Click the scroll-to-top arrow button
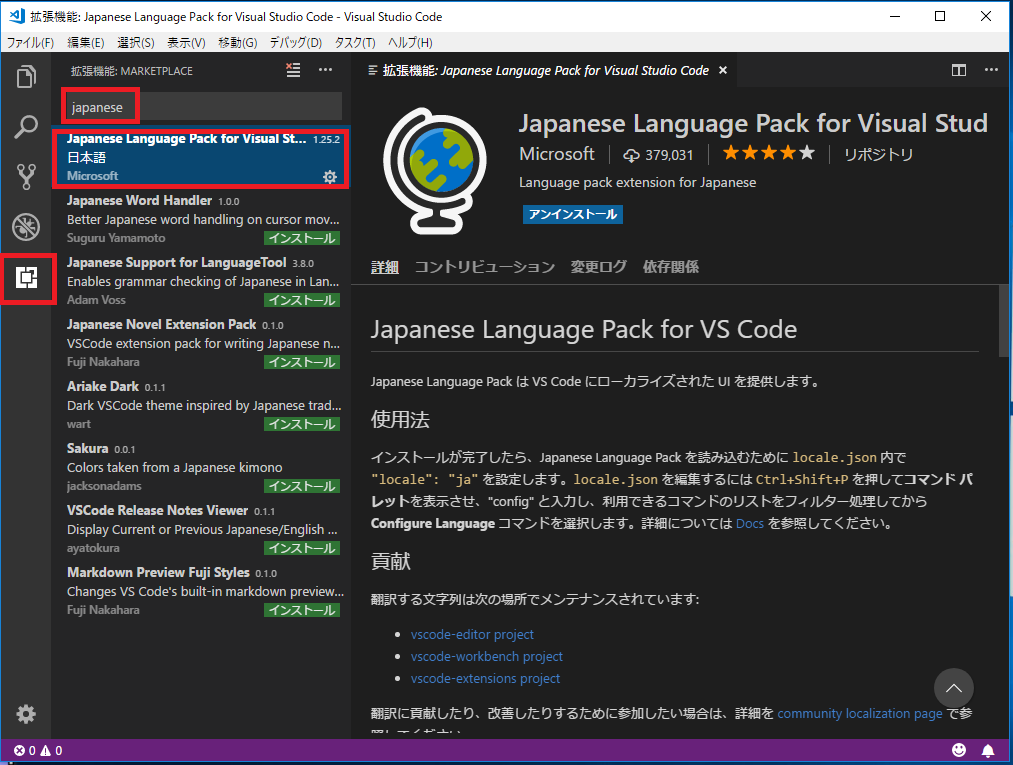1013x765 pixels. [954, 688]
